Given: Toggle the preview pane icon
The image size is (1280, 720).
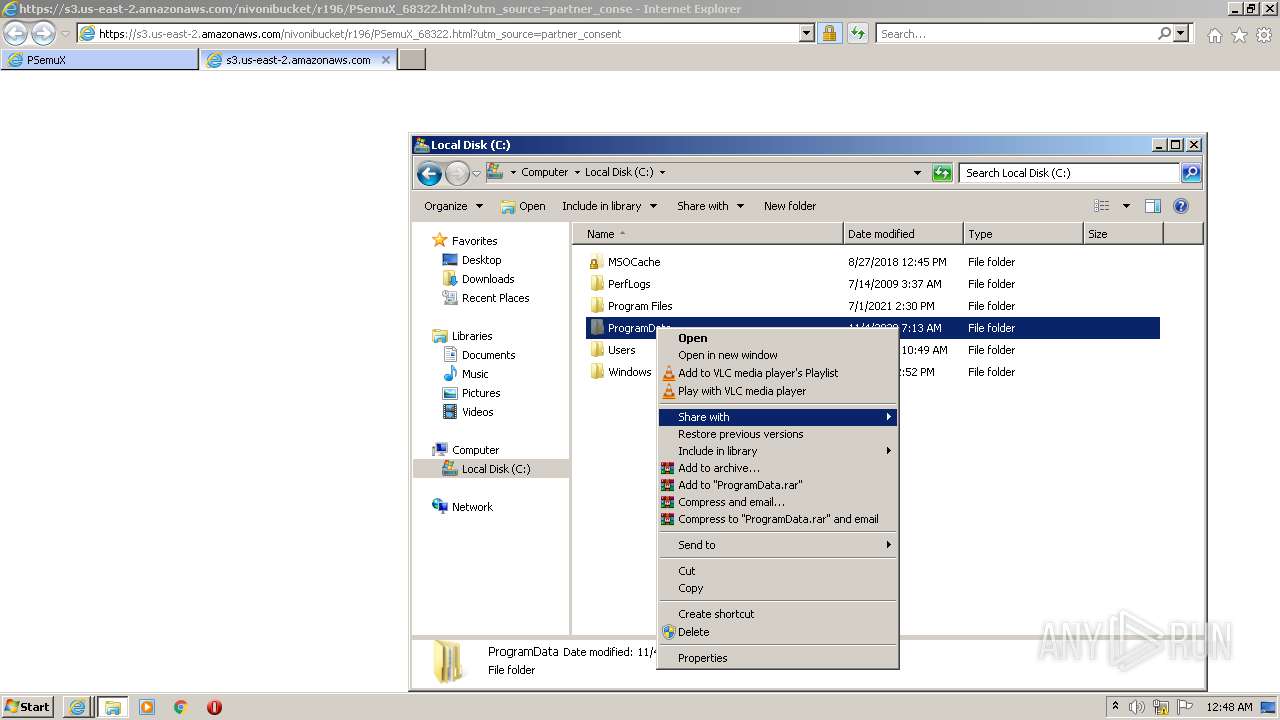Looking at the screenshot, I should [1153, 206].
